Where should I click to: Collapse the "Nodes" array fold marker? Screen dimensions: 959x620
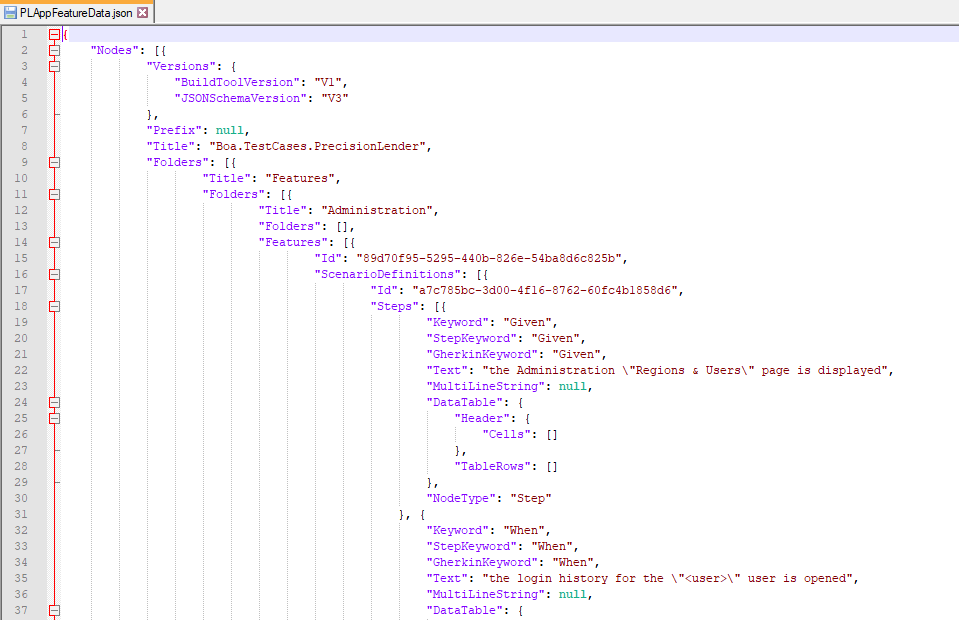click(x=54, y=50)
